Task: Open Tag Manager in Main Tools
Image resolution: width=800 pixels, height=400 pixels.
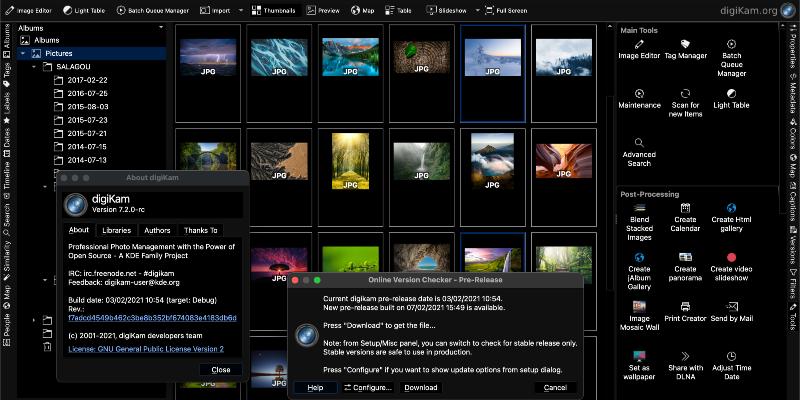Action: tap(685, 49)
